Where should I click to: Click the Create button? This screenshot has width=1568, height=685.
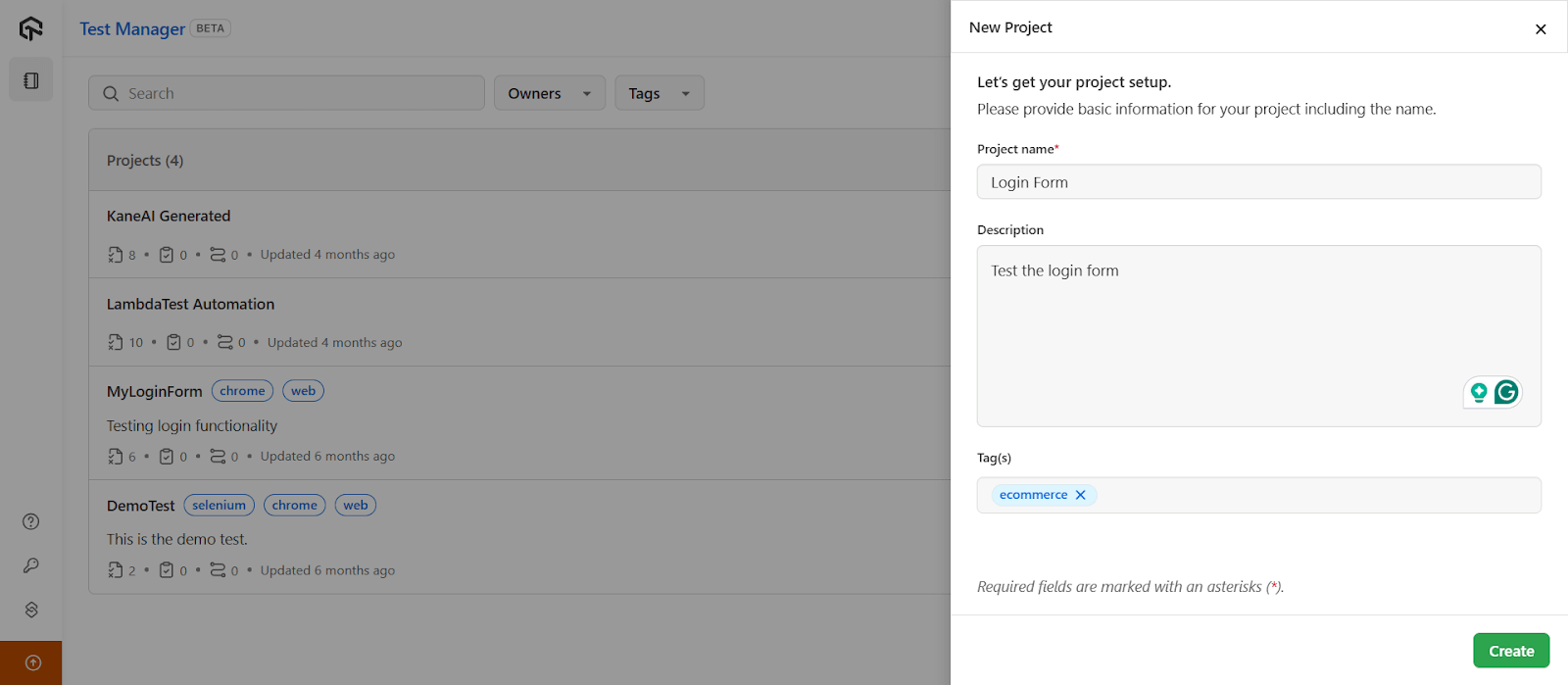1511,651
